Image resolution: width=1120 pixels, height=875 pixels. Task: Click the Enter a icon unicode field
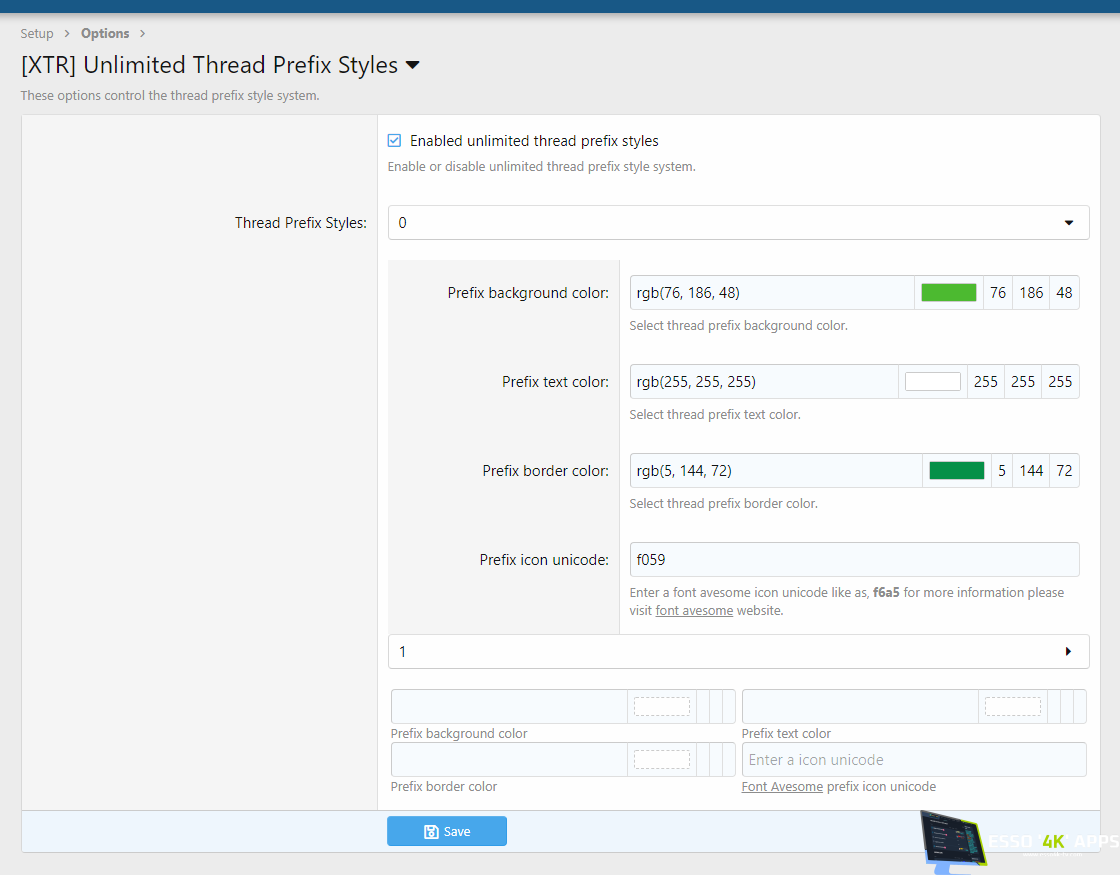click(913, 760)
